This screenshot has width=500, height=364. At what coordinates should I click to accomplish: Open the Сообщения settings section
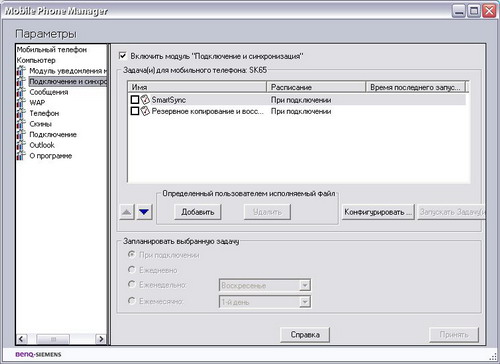coord(49,92)
